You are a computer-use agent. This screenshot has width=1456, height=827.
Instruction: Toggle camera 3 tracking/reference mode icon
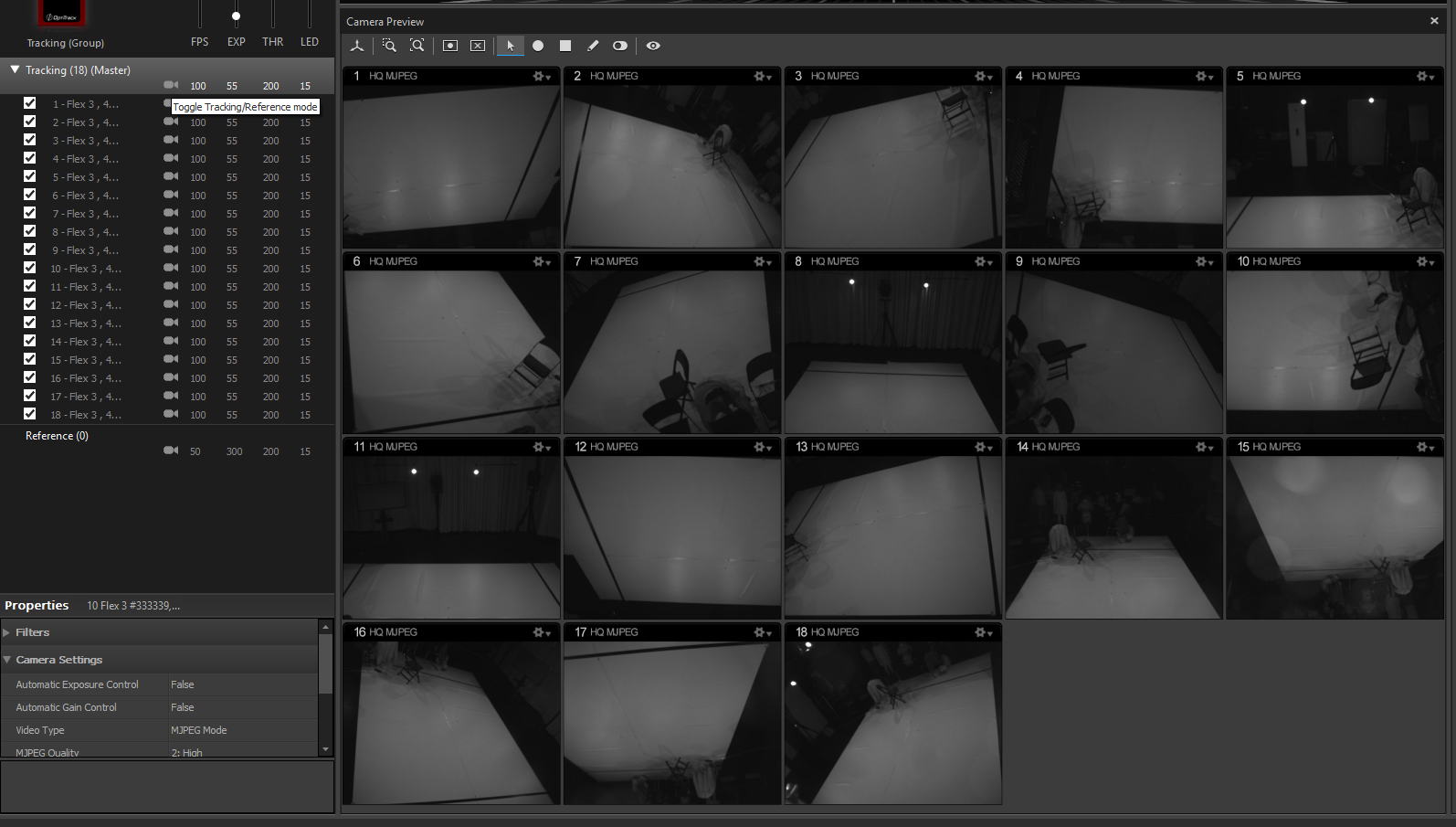pos(171,140)
